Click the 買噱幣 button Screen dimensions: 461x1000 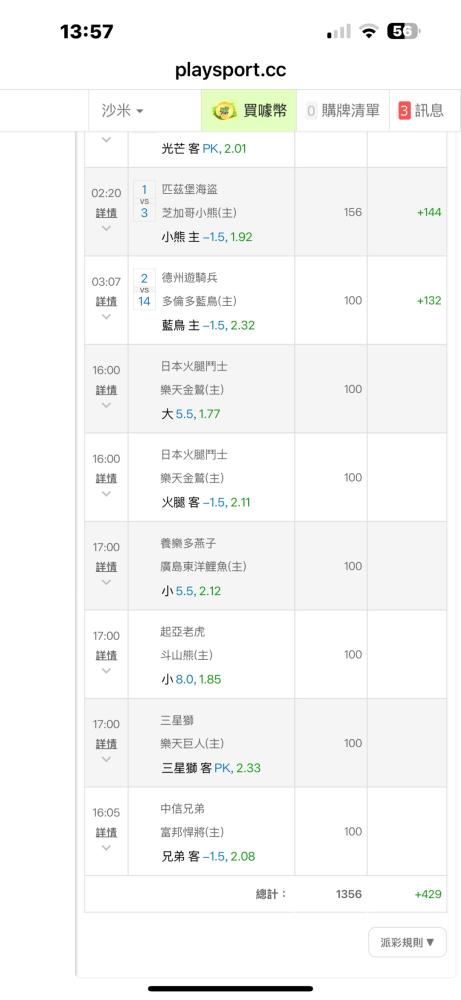pyautogui.click(x=249, y=110)
